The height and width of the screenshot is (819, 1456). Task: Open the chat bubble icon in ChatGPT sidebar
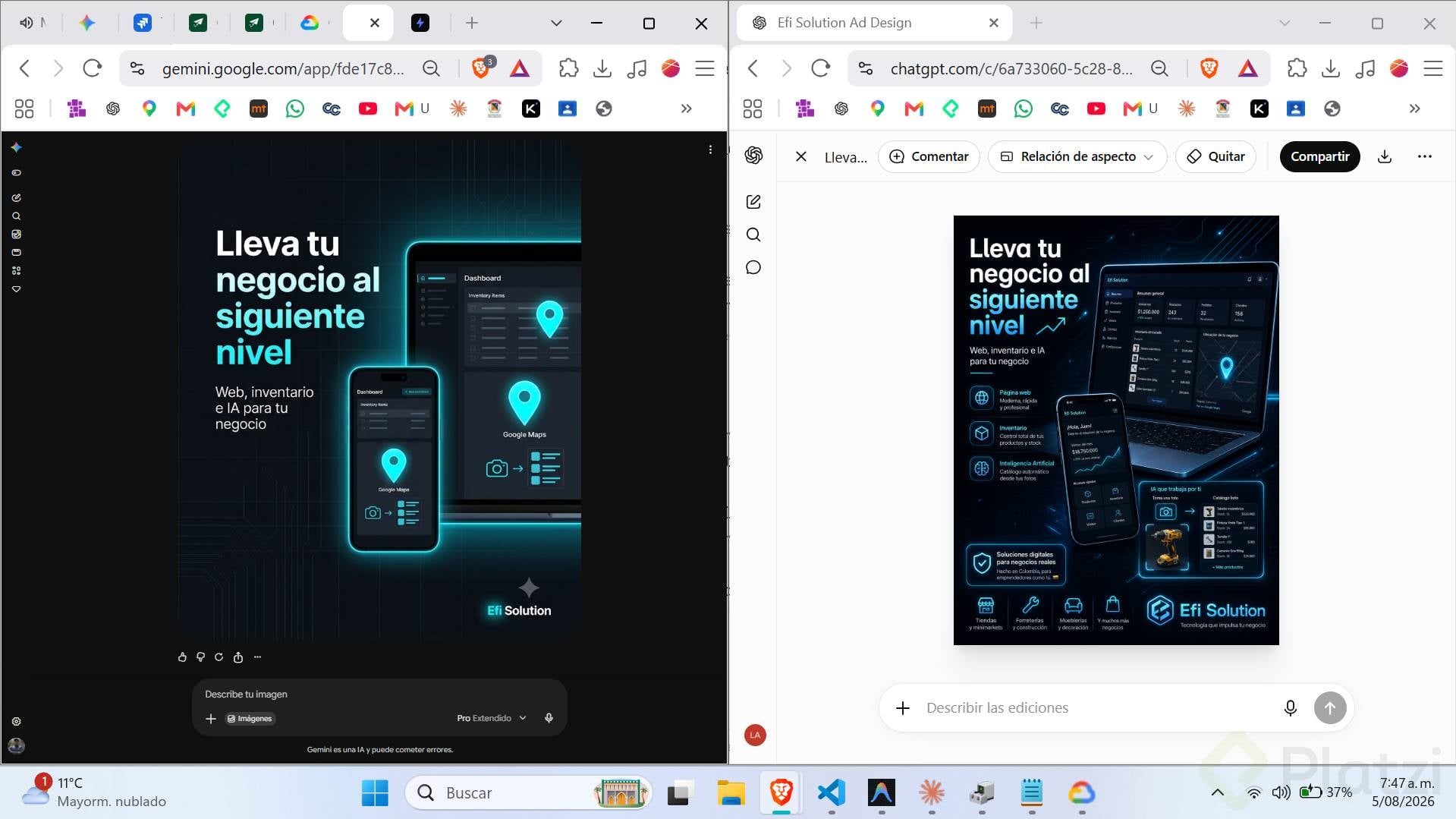point(753,267)
